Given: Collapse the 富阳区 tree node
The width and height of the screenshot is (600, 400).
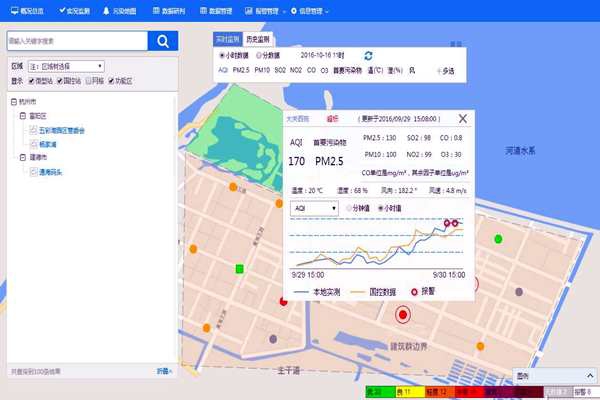Looking at the screenshot, I should click(x=21, y=116).
